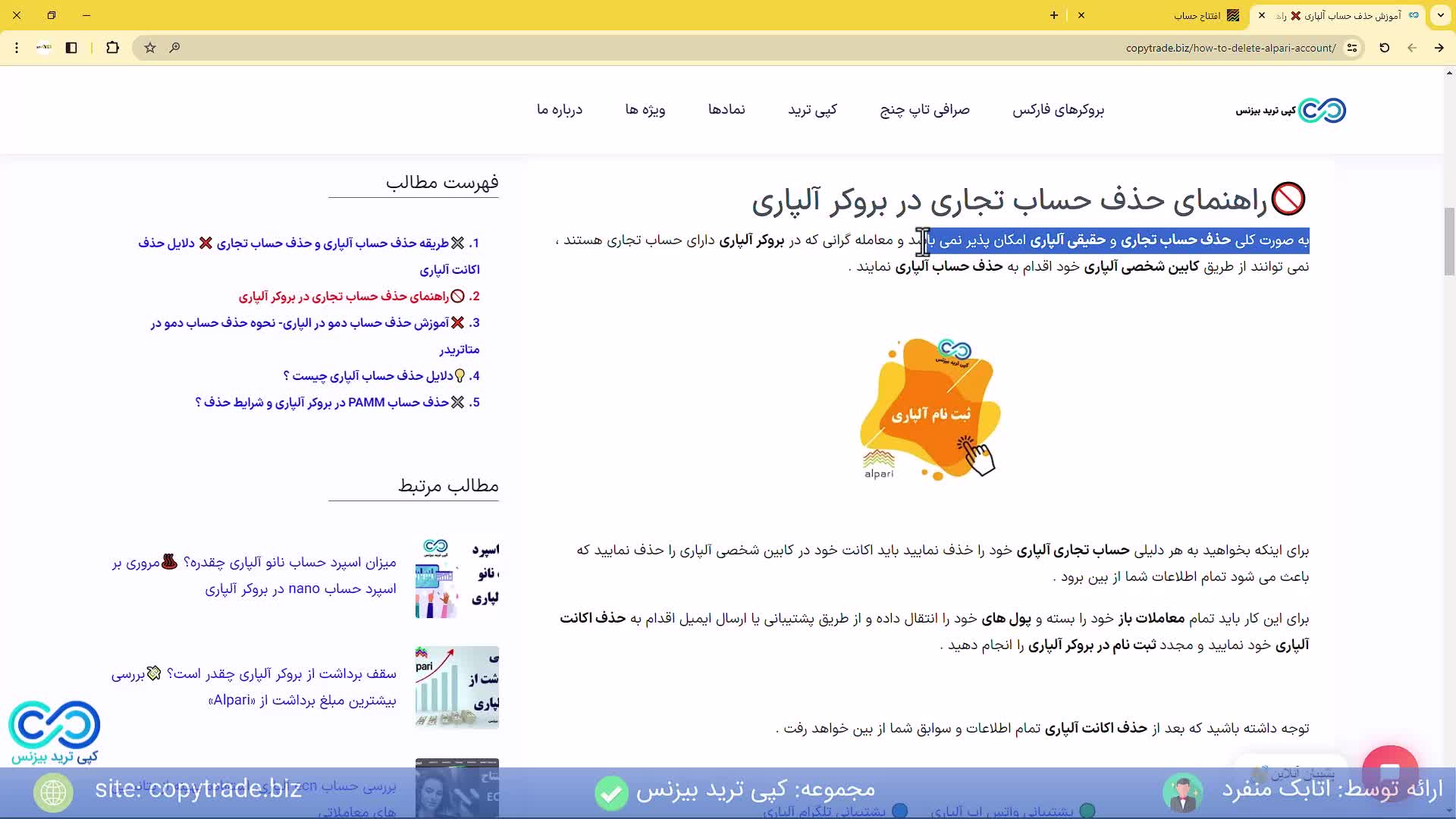The height and width of the screenshot is (819, 1456).
Task: Open the Chrome three-dot menu
Action: (x=16, y=47)
